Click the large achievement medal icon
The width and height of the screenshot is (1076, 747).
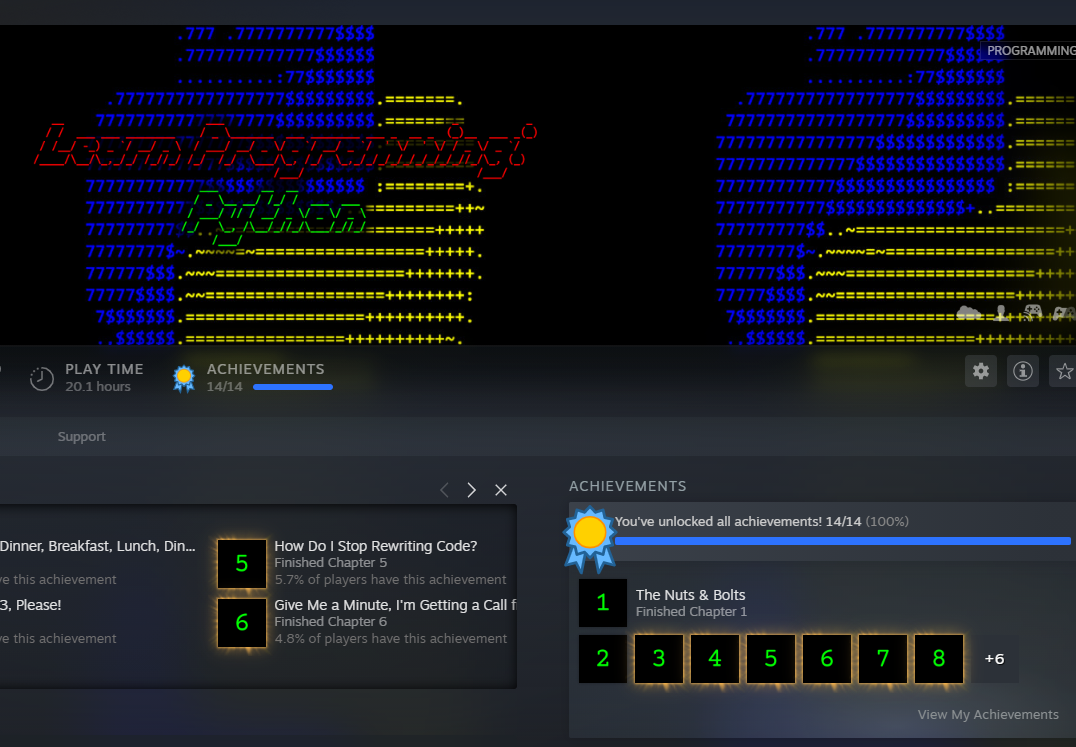[x=589, y=538]
